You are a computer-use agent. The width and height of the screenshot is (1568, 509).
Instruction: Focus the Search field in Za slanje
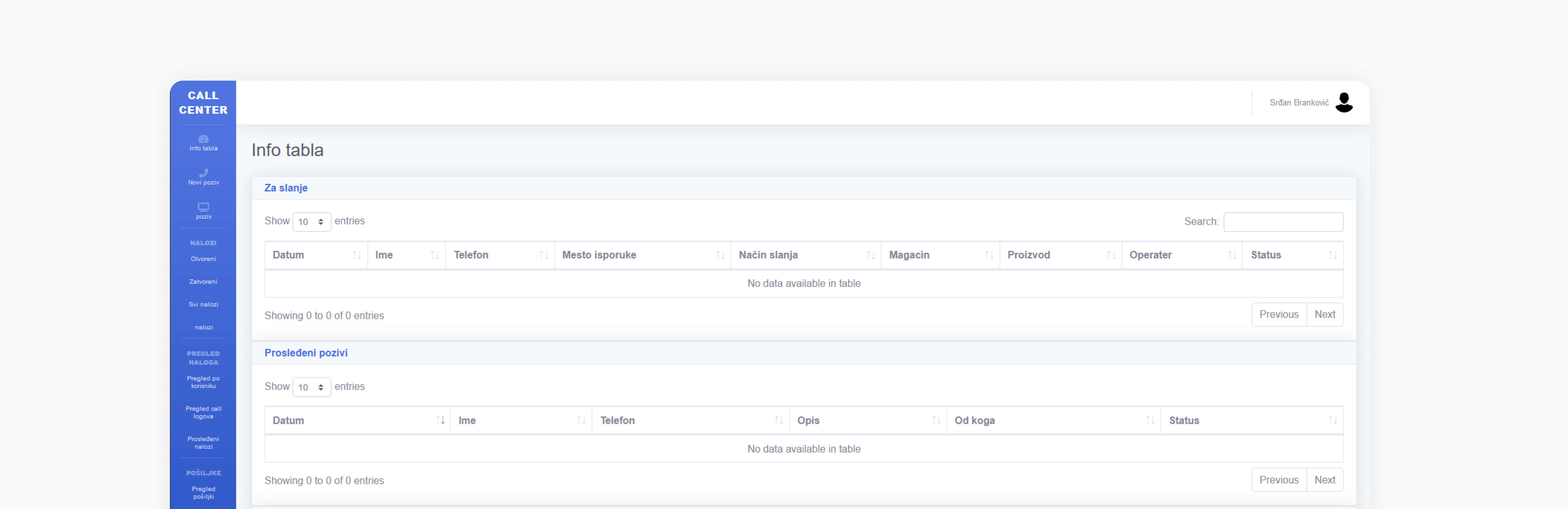(x=1283, y=222)
